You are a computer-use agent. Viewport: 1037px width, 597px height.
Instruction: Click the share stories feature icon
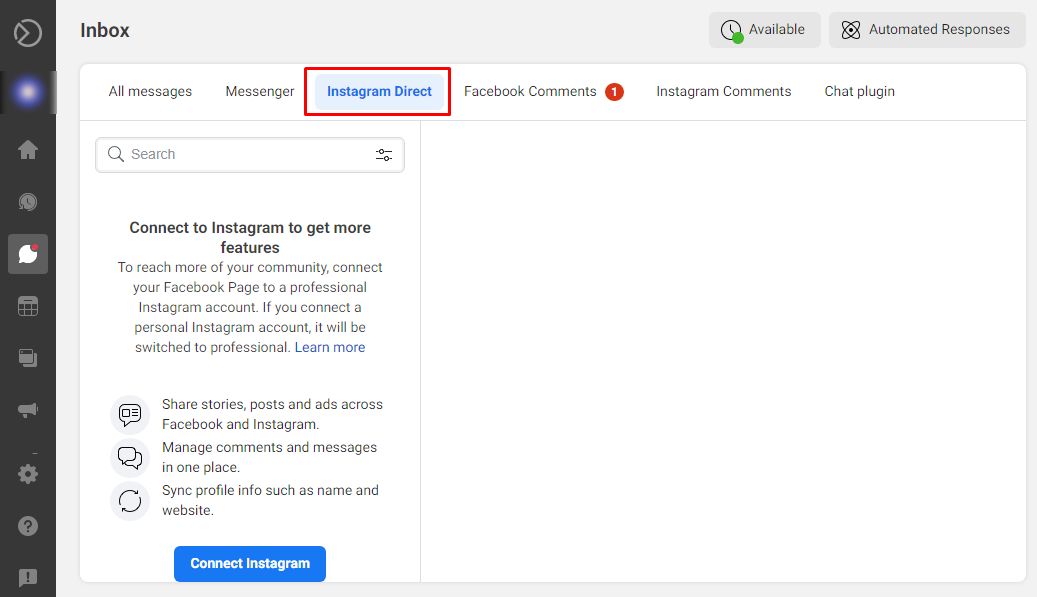click(x=130, y=415)
